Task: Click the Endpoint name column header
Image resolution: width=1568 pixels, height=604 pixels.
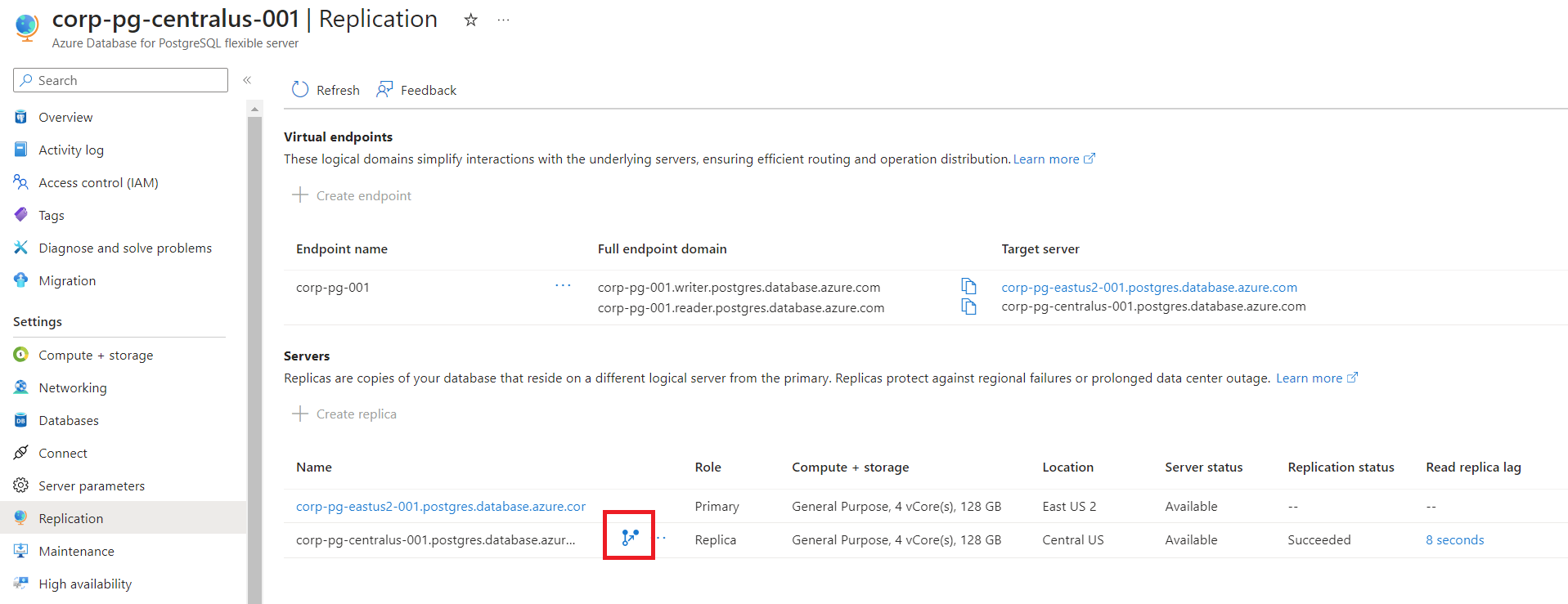Action: [342, 248]
